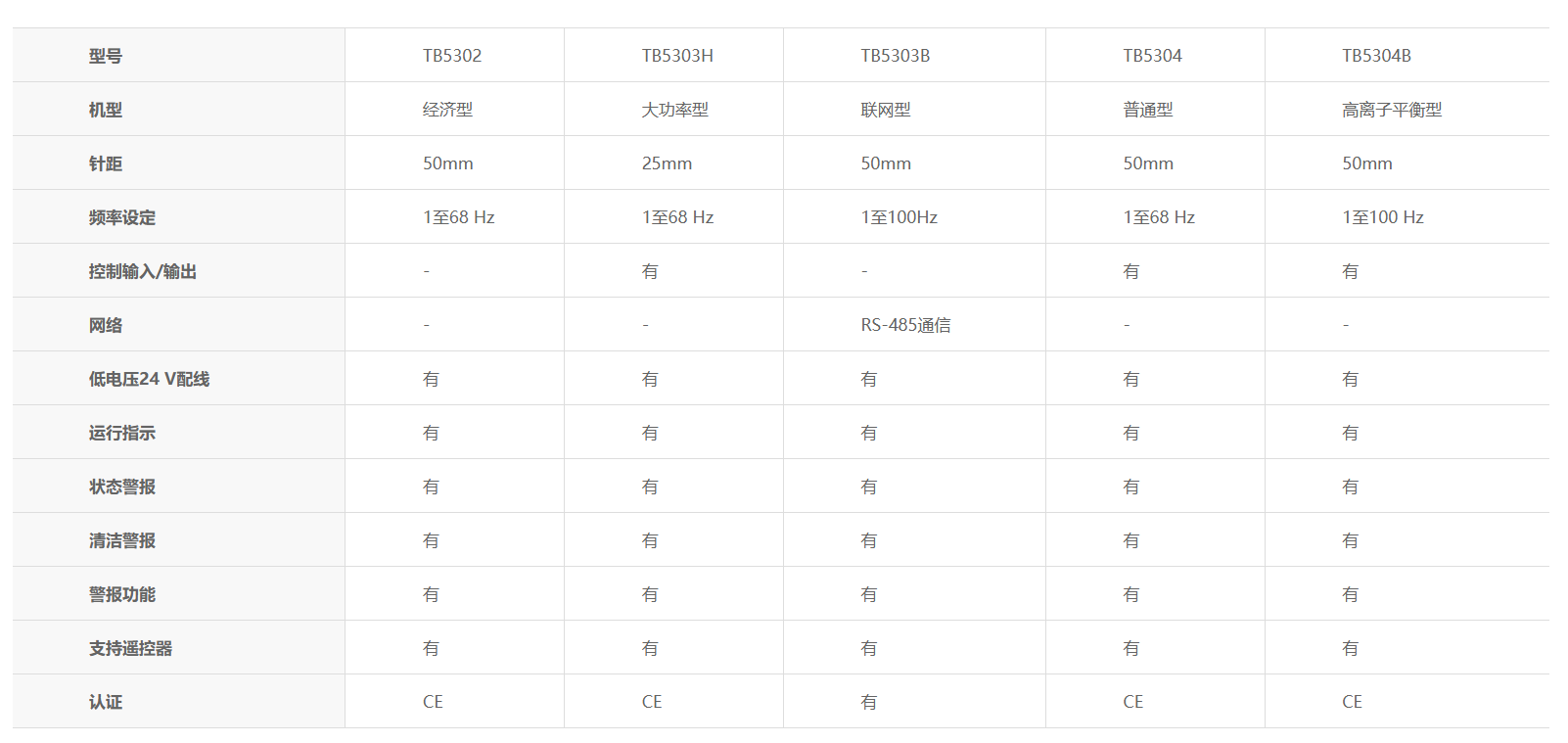Select the 网络 row header
This screenshot has width=1568, height=743.
[x=106, y=325]
